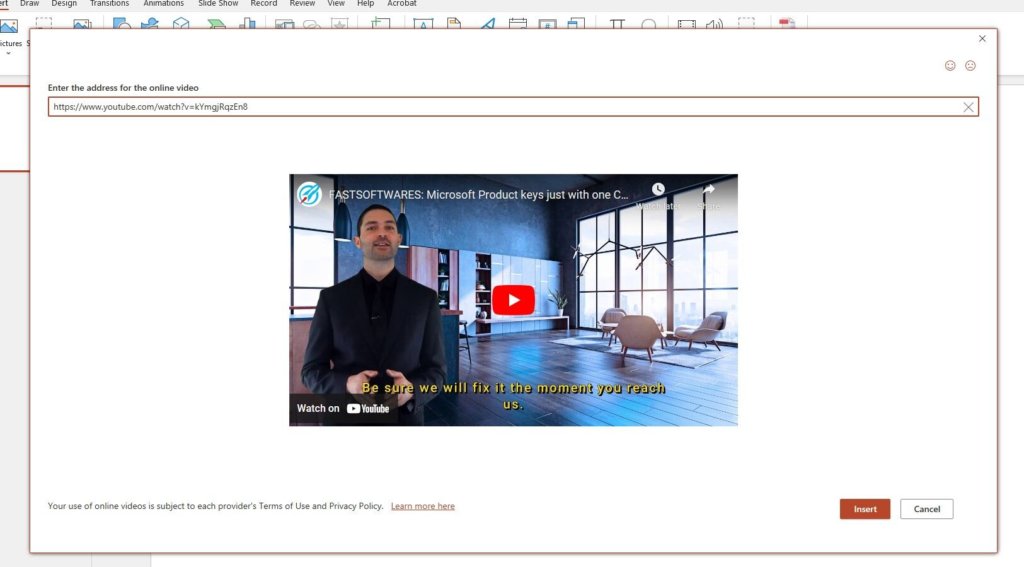Screen dimensions: 1024x567
Task: Click the 3D Models cube icon
Action: click(x=181, y=24)
